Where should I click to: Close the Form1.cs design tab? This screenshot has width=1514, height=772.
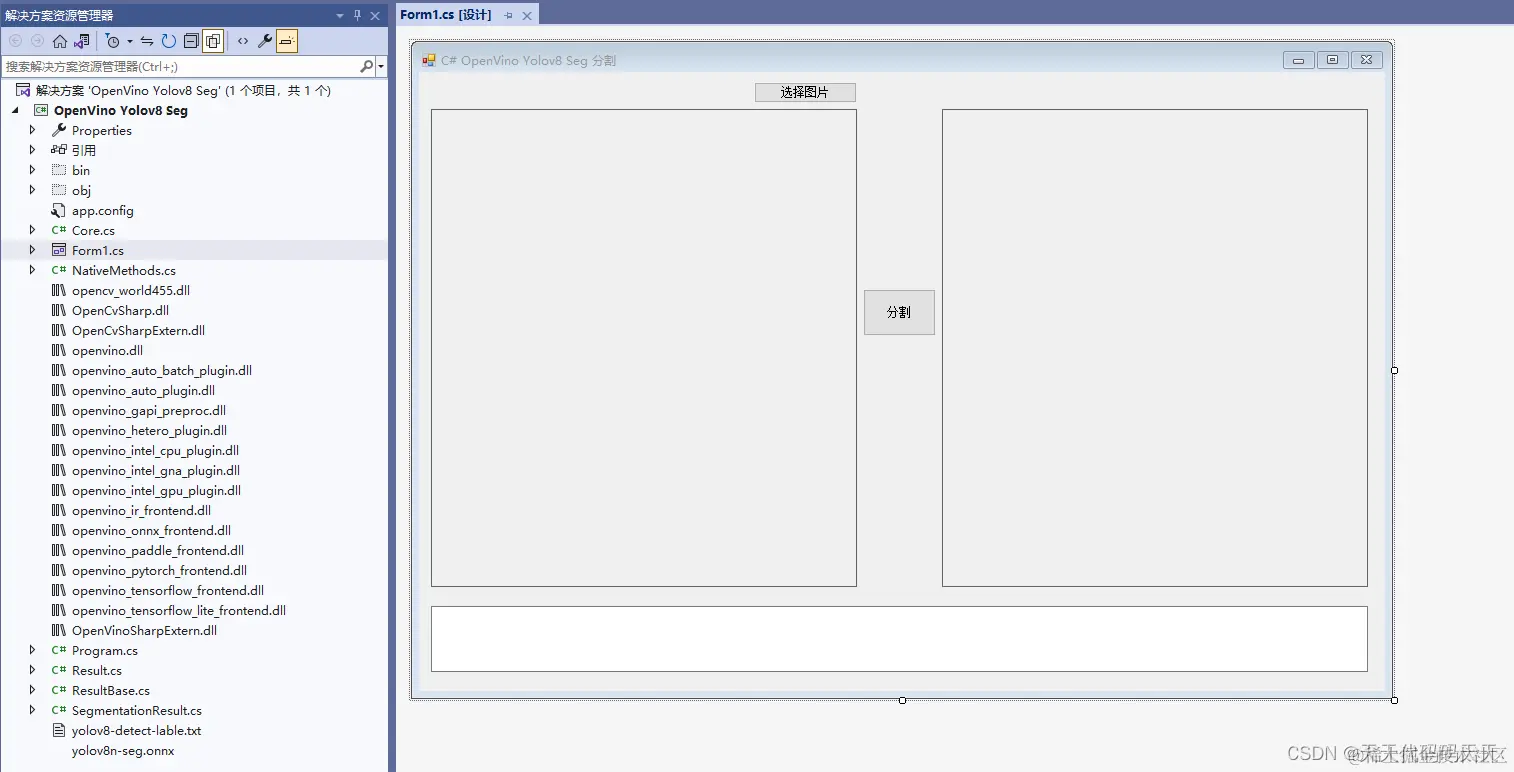coord(528,15)
